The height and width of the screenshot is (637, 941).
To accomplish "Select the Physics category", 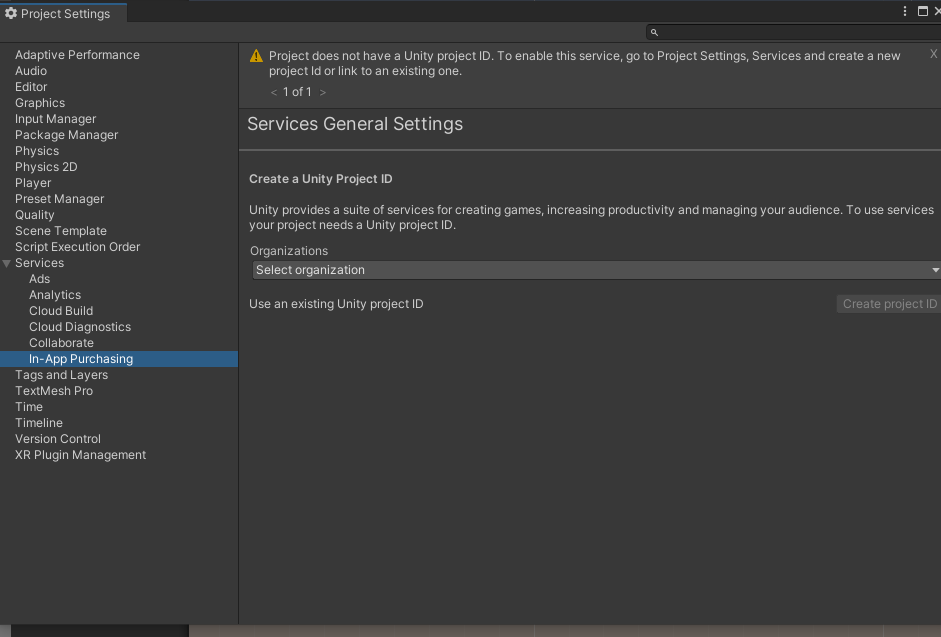I will (x=37, y=151).
